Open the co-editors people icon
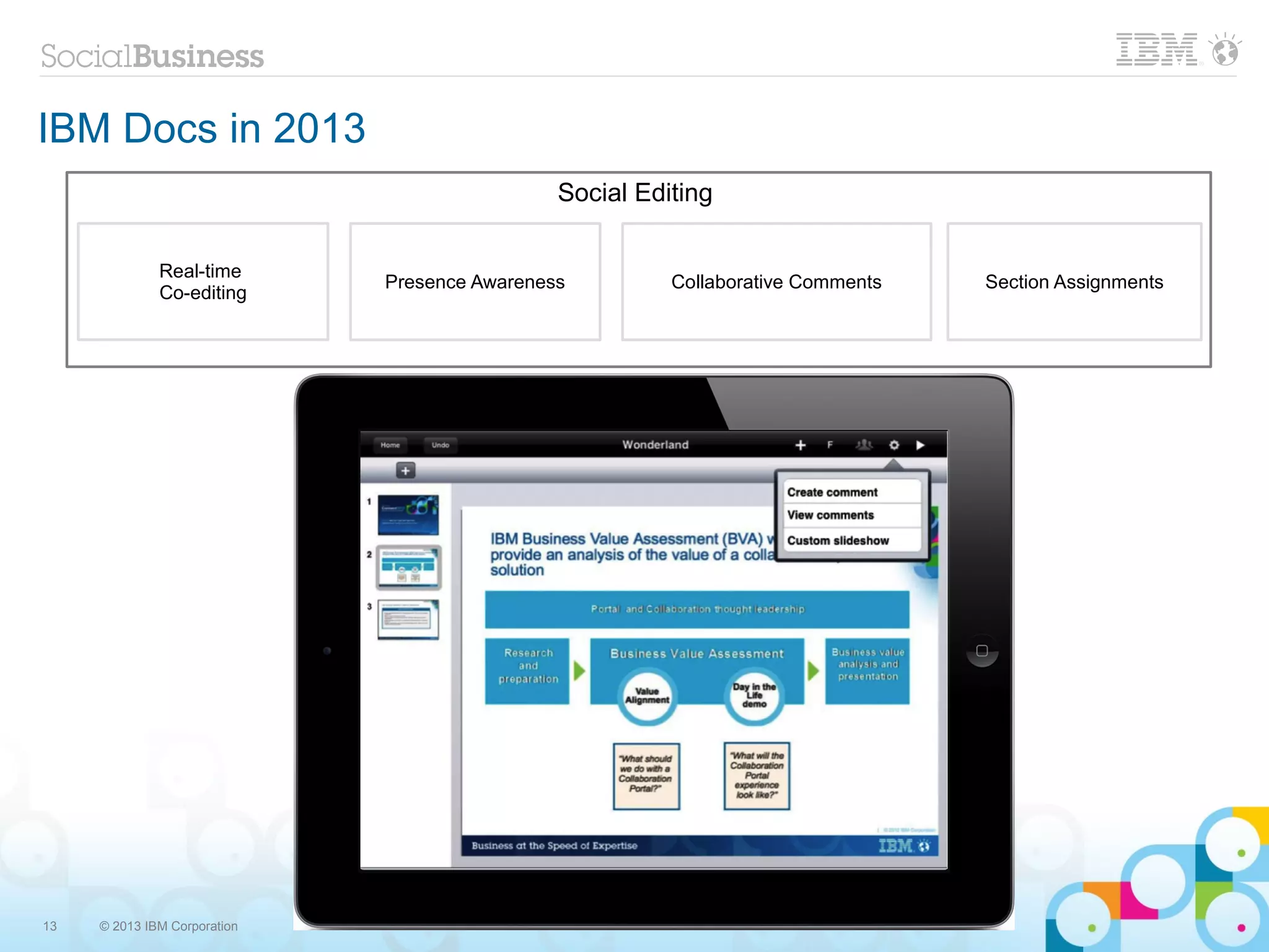The width and height of the screenshot is (1269, 952). tap(864, 445)
